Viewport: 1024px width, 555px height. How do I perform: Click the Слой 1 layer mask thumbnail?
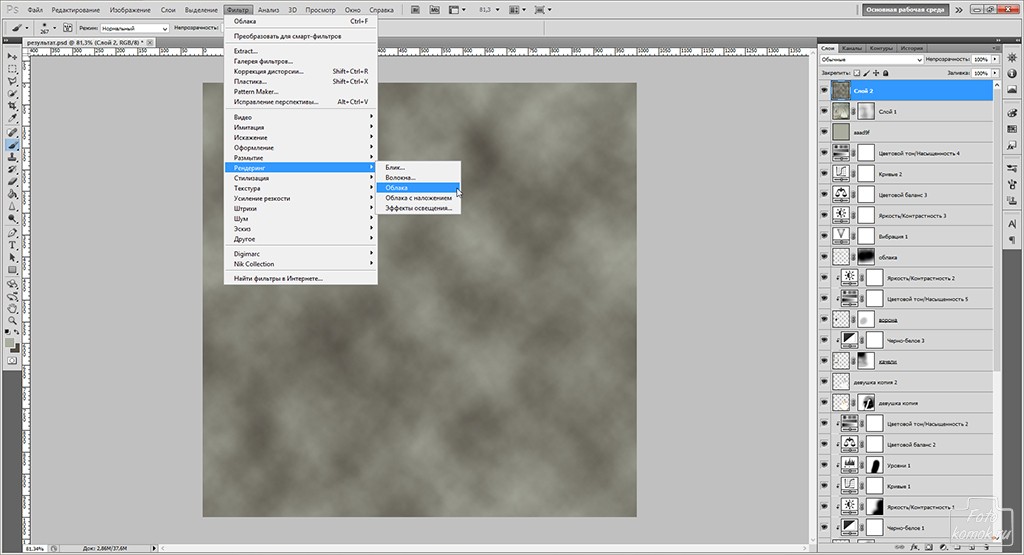pos(866,112)
